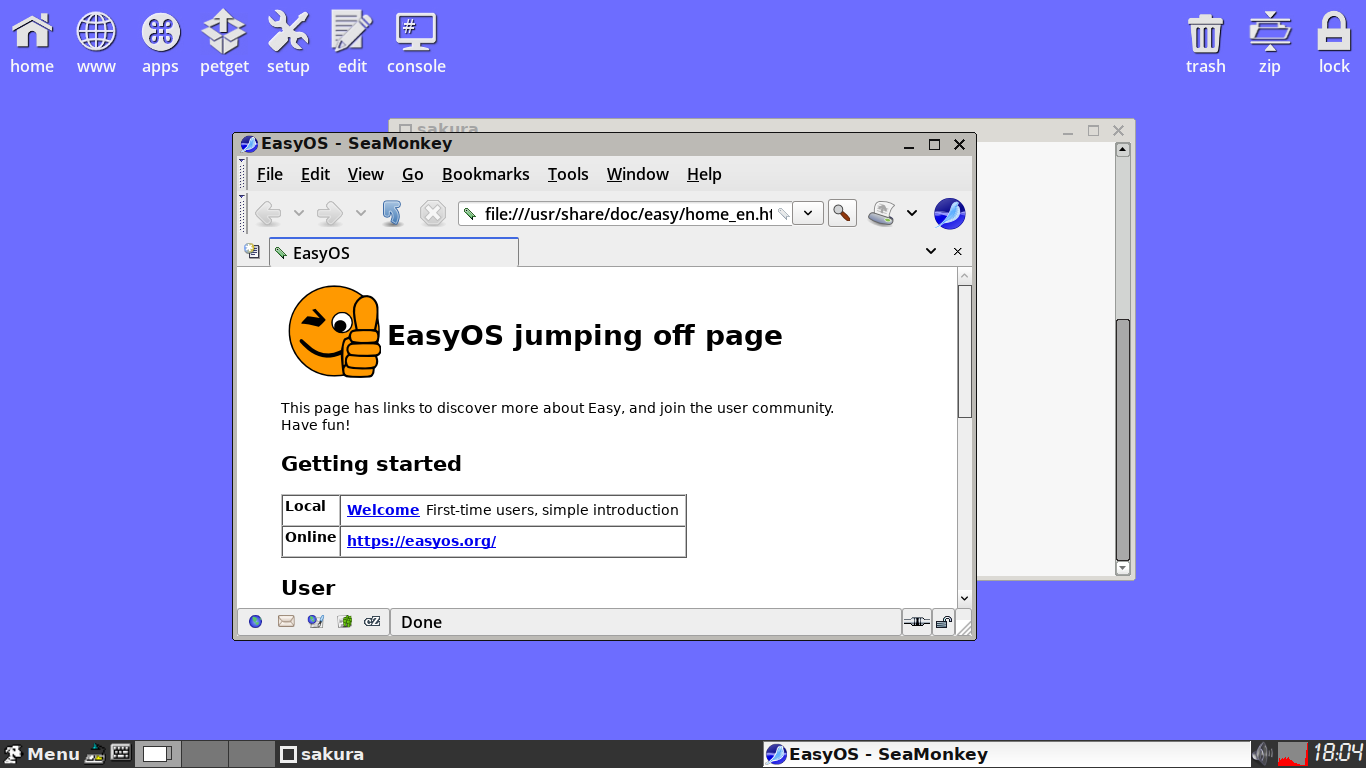Image resolution: width=1366 pixels, height=768 pixels.
Task: Open the console desktop icon
Action: 416,43
